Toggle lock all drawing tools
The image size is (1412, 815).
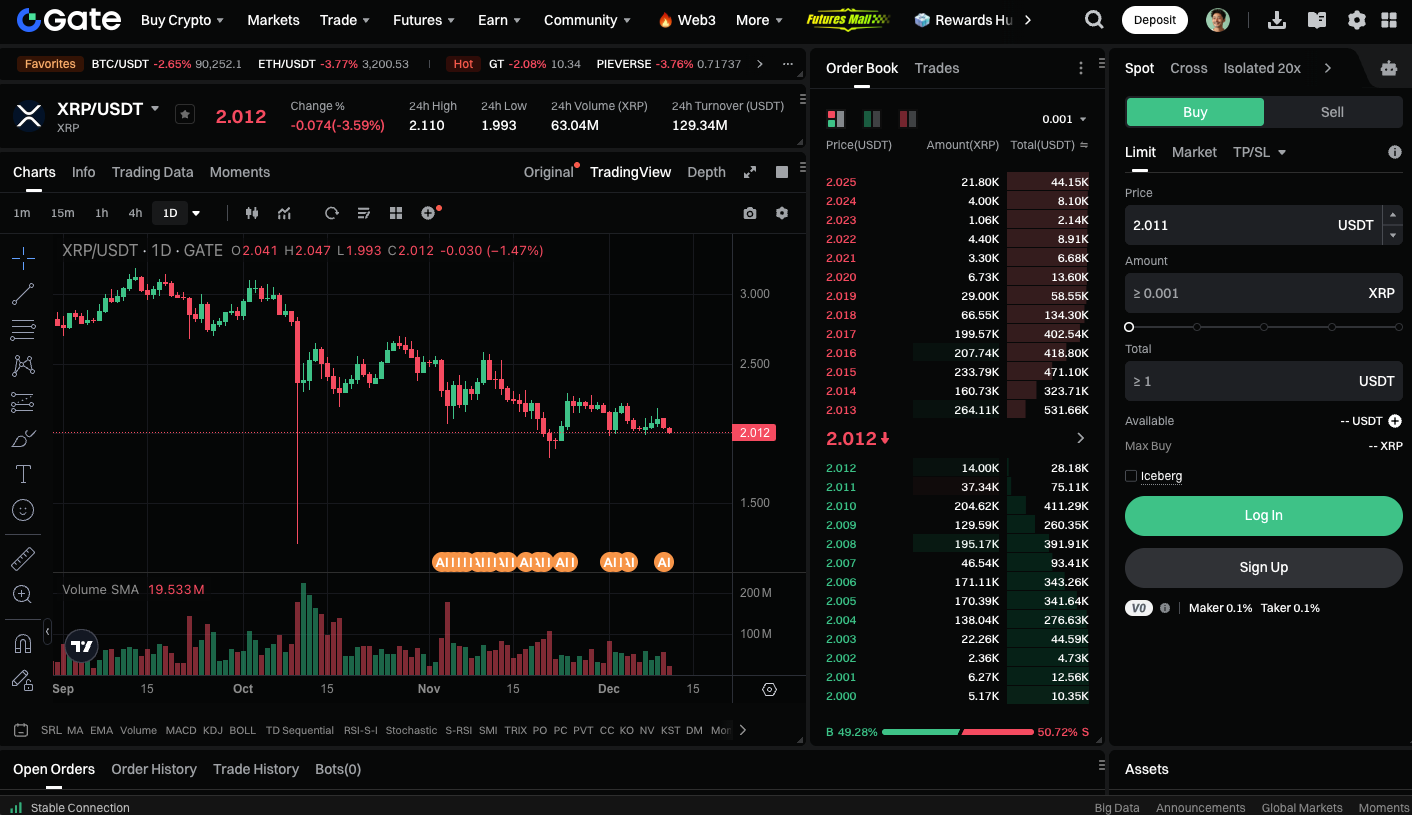pyautogui.click(x=23, y=680)
